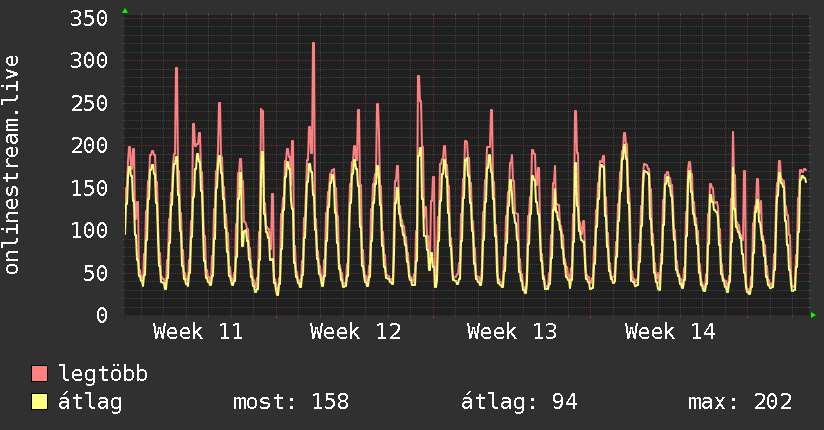Click the Week 14 axis label
824x430 pixels.
coord(670,332)
